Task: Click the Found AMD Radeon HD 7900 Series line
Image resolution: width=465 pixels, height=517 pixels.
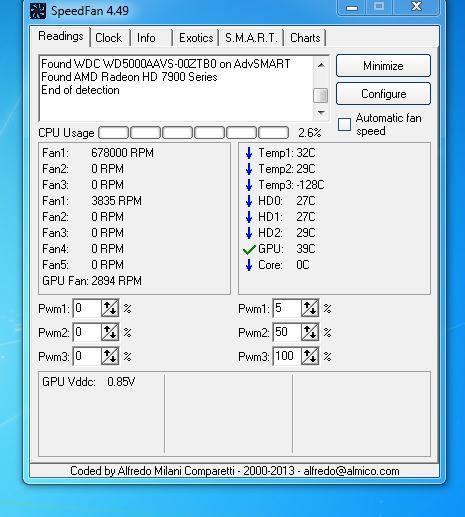Action: pos(129,77)
